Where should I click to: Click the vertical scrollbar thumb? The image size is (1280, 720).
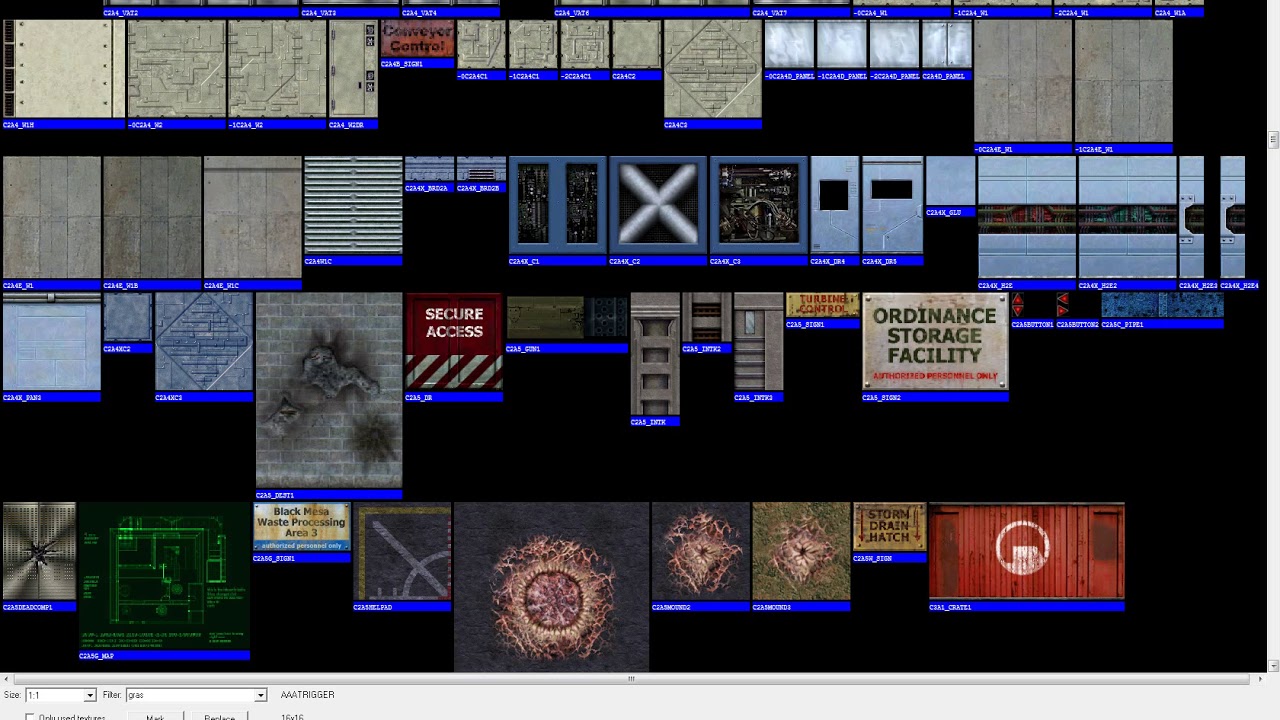click(x=1273, y=139)
